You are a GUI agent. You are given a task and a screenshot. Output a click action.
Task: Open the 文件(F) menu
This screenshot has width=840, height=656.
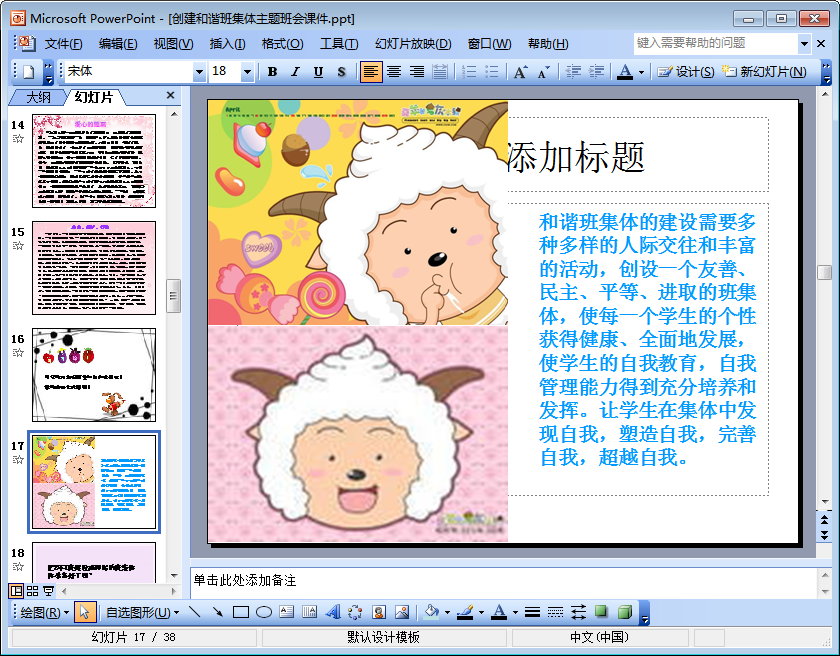point(63,44)
